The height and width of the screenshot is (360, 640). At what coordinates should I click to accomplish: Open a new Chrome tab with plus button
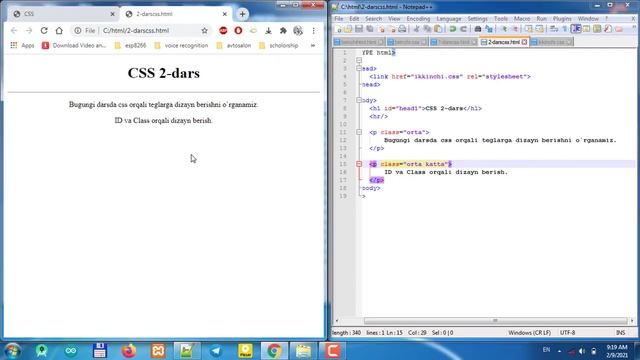tap(242, 14)
